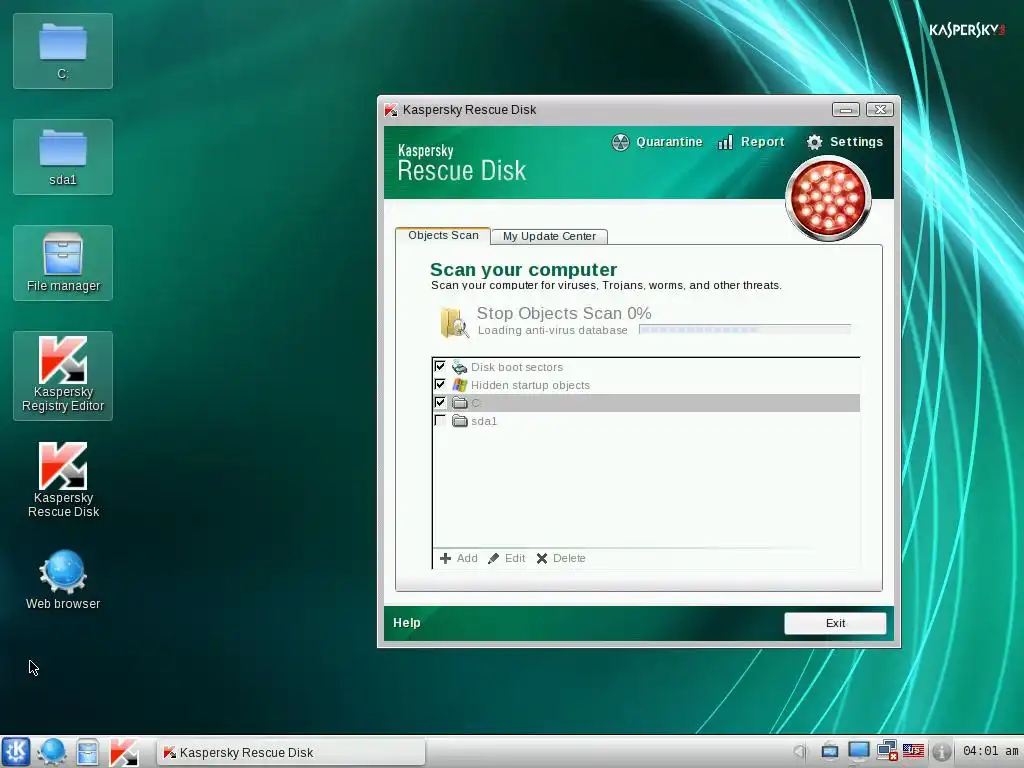Launch Kaspersky Rescue Disk desktop icon
1024x768 pixels.
63,480
